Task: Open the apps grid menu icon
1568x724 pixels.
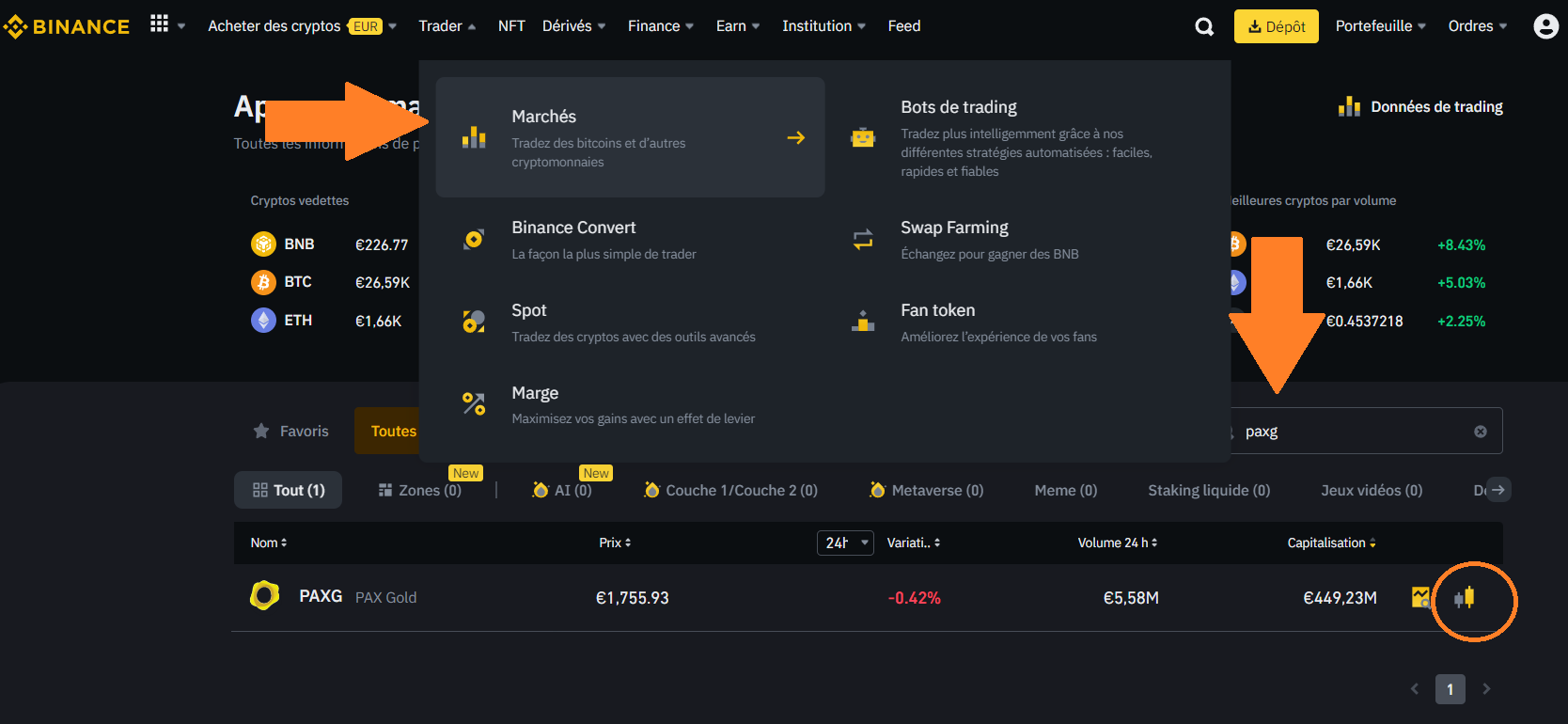Action: tap(160, 24)
